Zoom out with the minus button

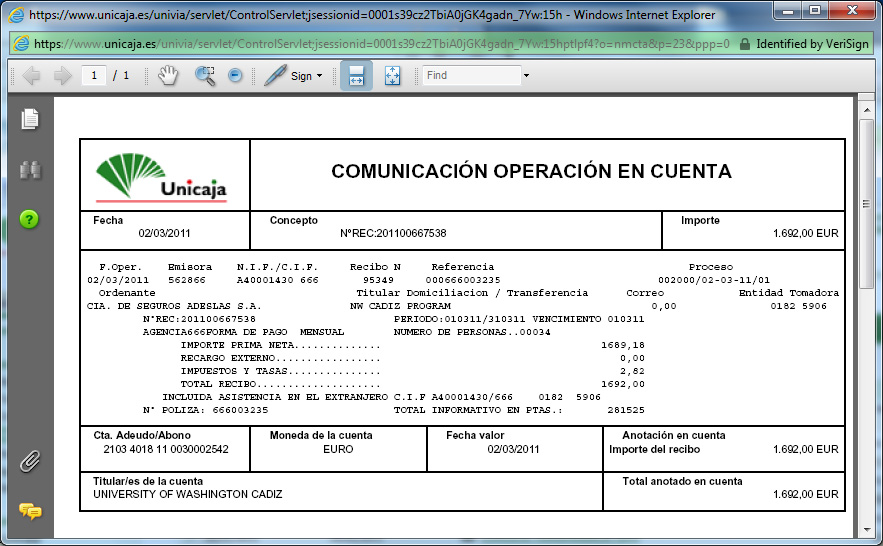(235, 75)
